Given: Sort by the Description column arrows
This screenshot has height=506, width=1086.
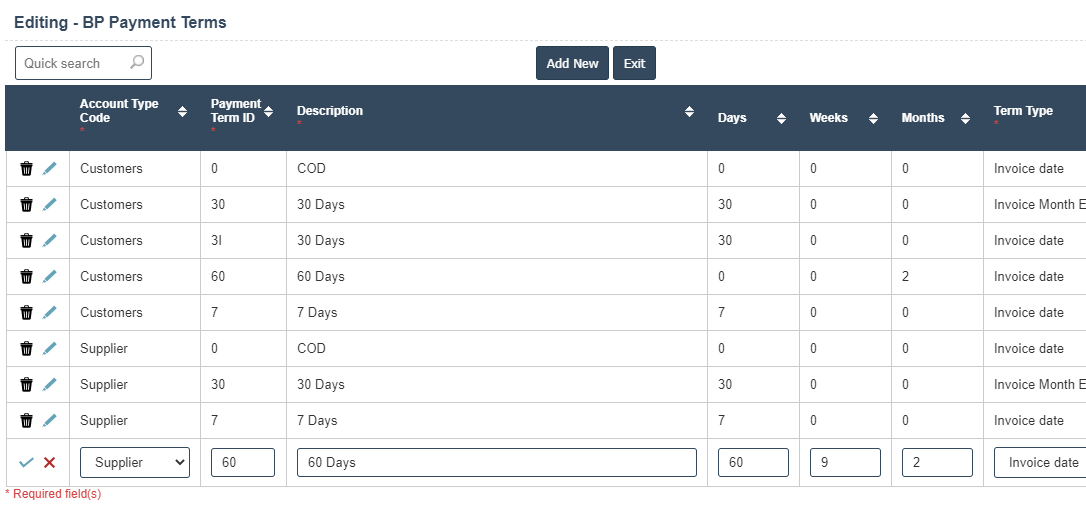Looking at the screenshot, I should click(x=689, y=112).
